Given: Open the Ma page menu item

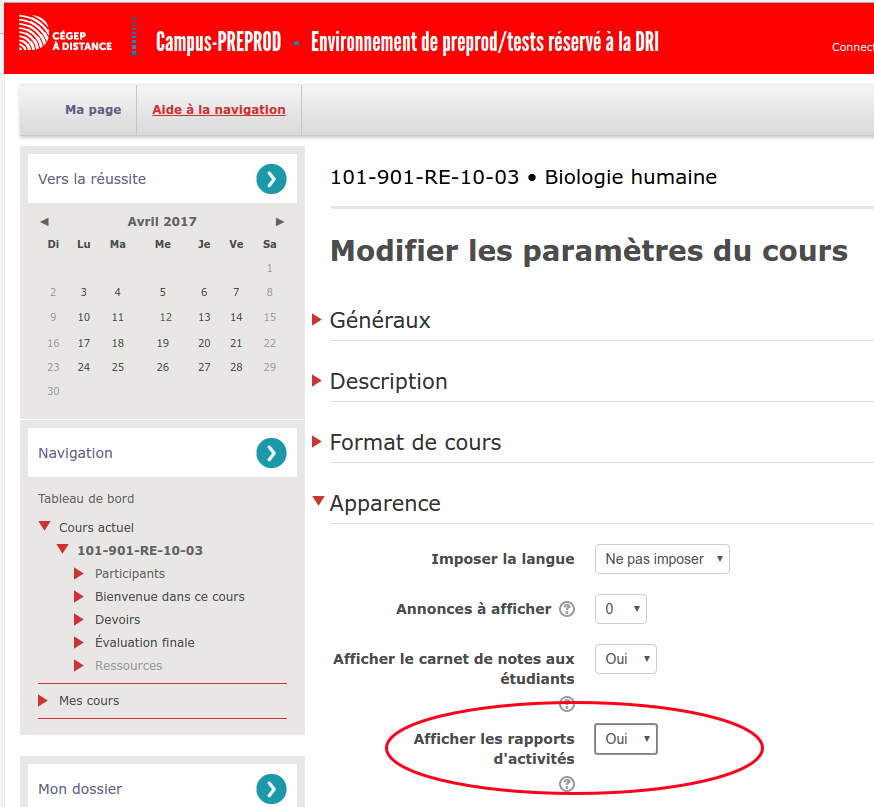Looking at the screenshot, I should coord(93,110).
